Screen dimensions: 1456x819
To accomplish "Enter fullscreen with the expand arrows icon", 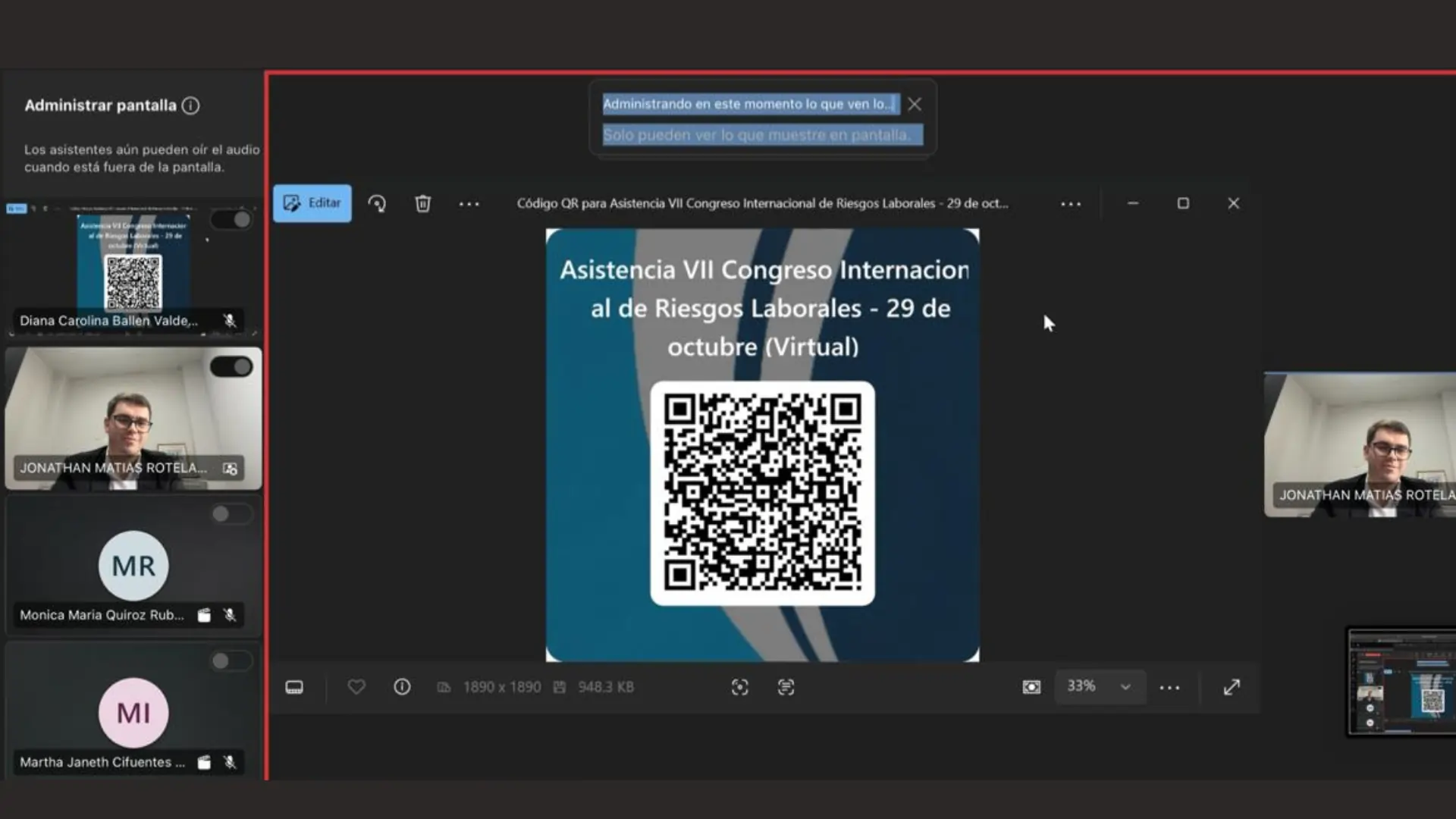I will [x=1232, y=687].
